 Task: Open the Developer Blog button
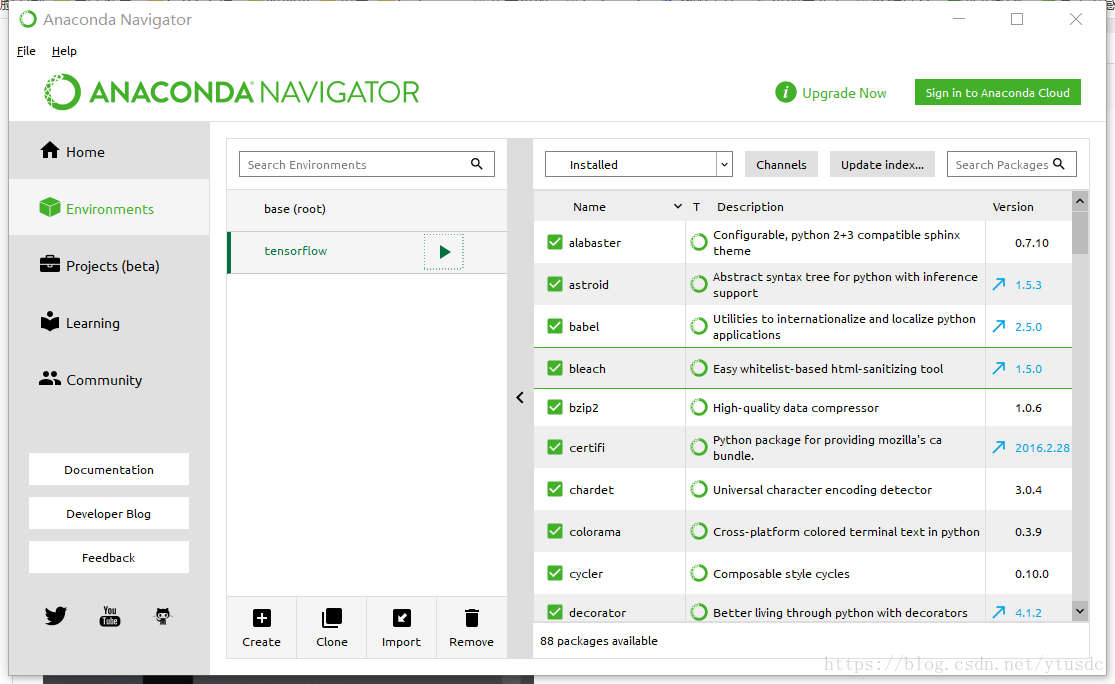point(109,513)
